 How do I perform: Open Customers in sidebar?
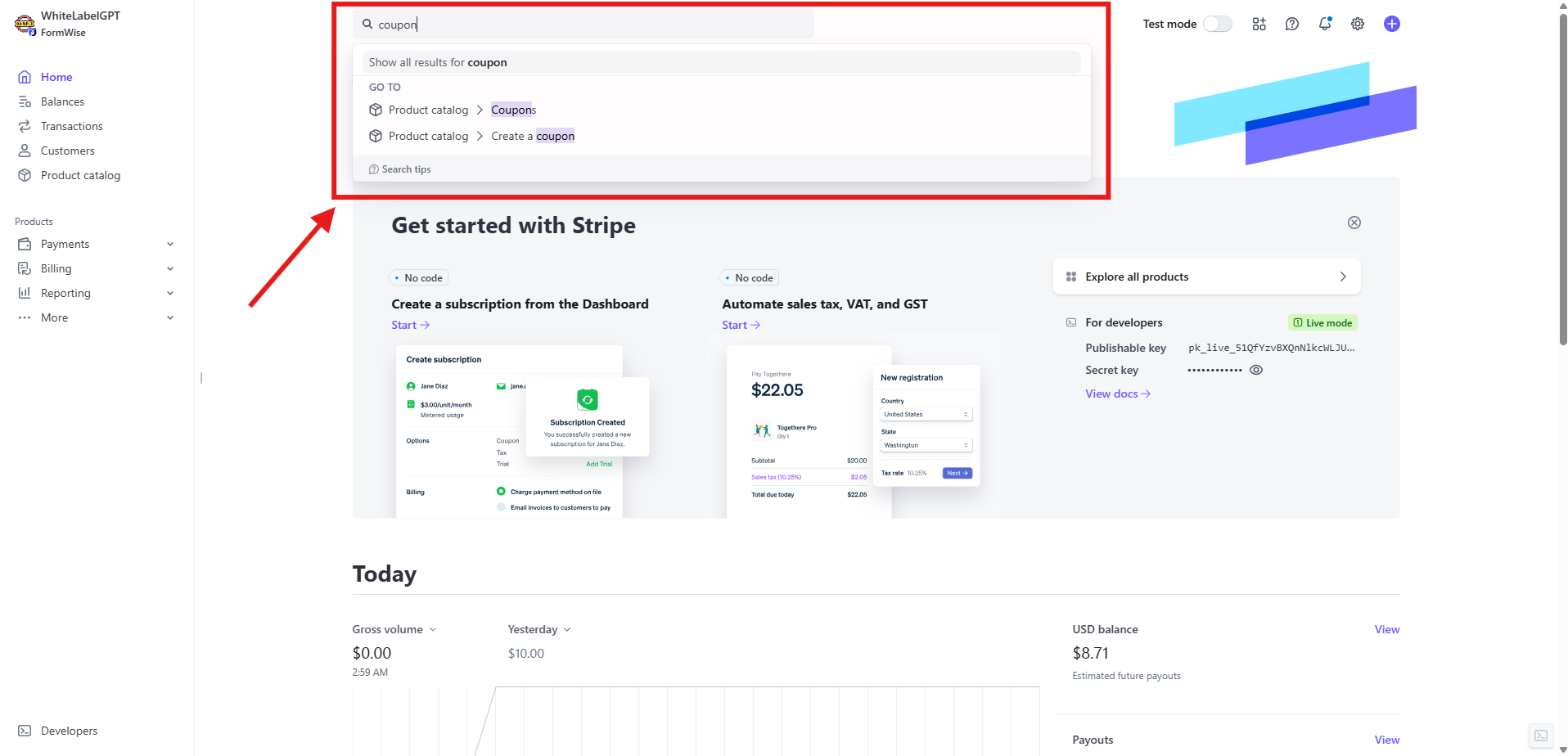click(67, 151)
